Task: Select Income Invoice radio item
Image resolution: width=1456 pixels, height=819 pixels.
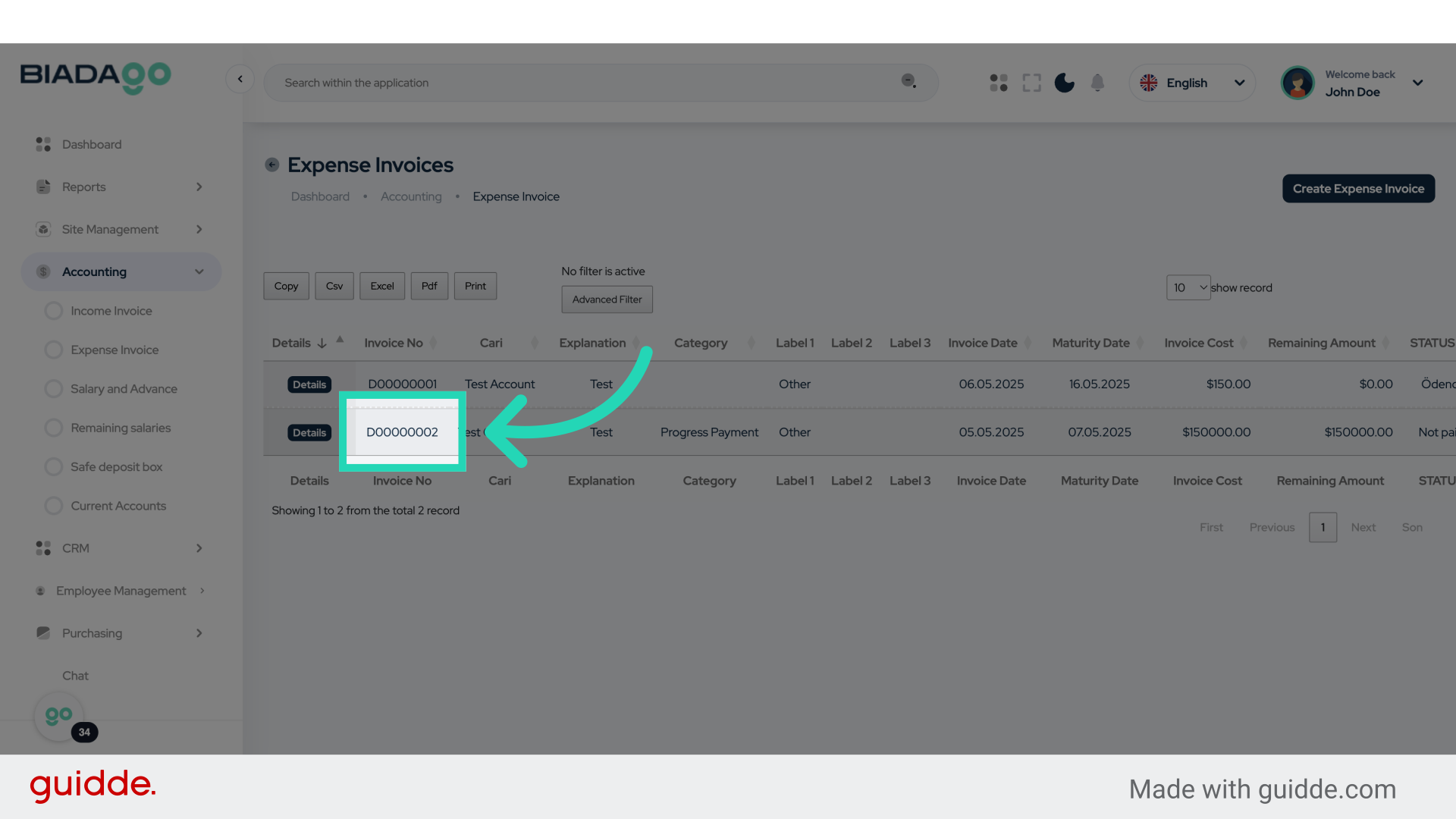Action: [111, 311]
